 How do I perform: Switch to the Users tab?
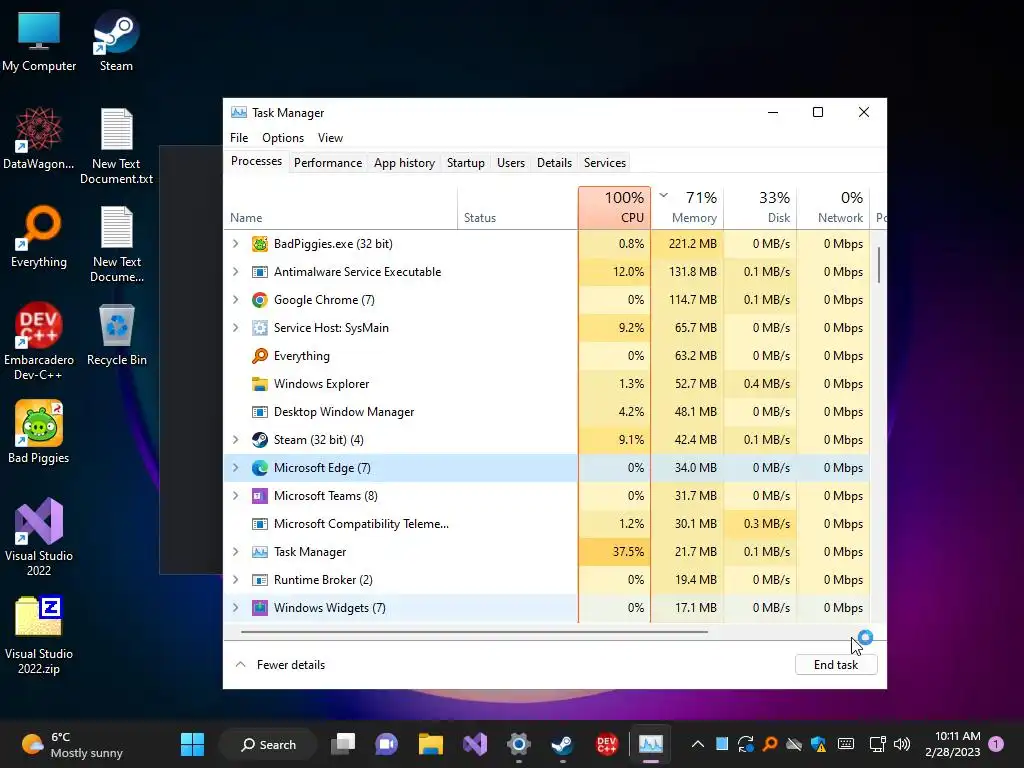511,163
